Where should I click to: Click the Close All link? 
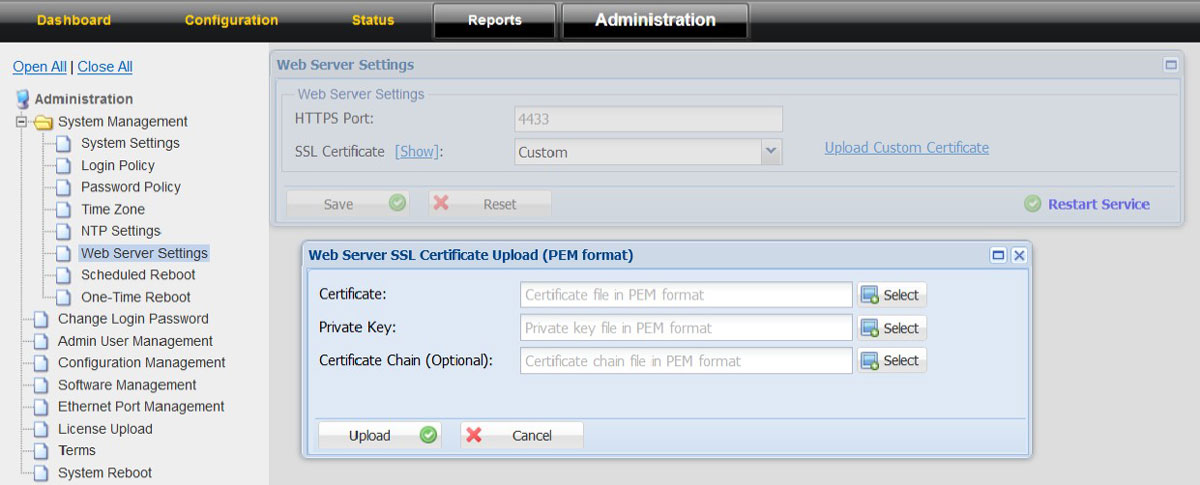tap(105, 67)
